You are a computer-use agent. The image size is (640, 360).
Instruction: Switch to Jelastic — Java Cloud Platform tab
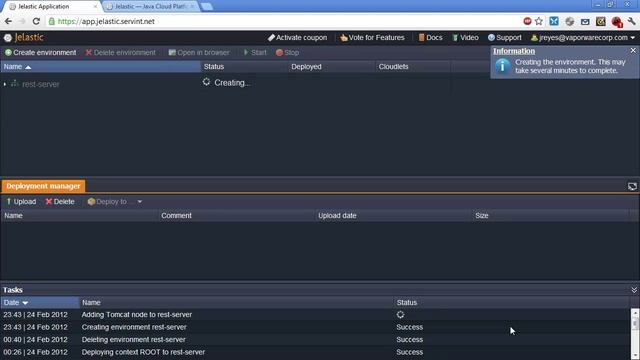point(151,7)
